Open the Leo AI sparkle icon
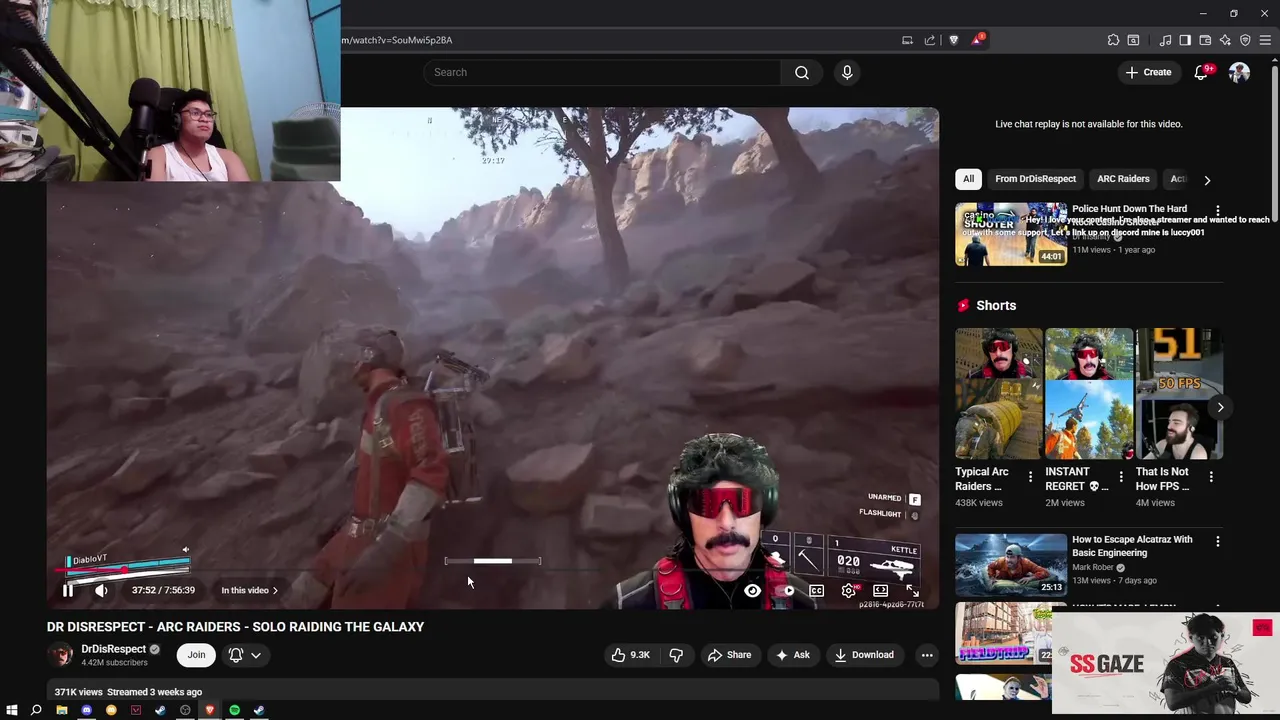 coord(1225,40)
